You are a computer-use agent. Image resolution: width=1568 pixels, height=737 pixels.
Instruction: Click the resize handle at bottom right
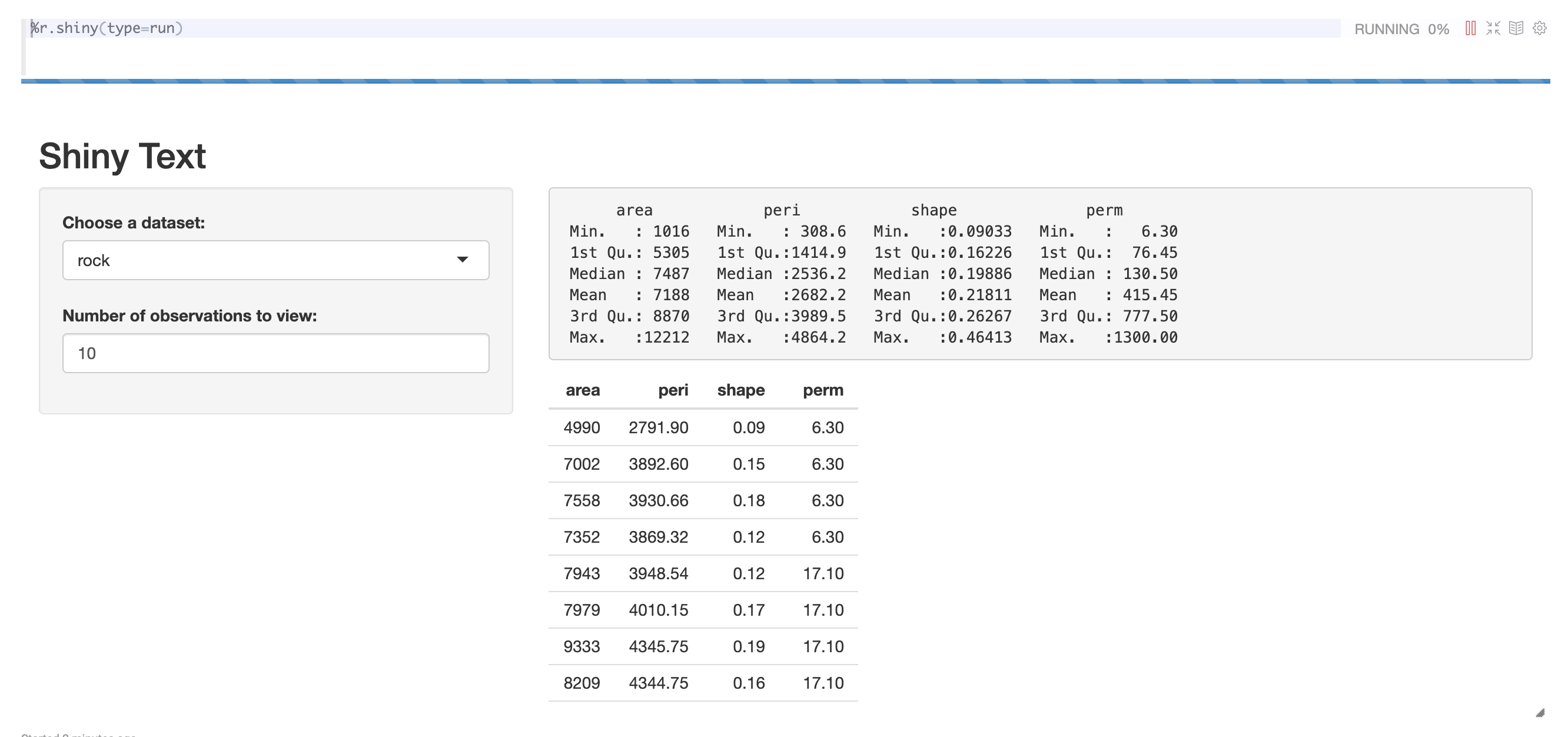pyautogui.click(x=1540, y=713)
